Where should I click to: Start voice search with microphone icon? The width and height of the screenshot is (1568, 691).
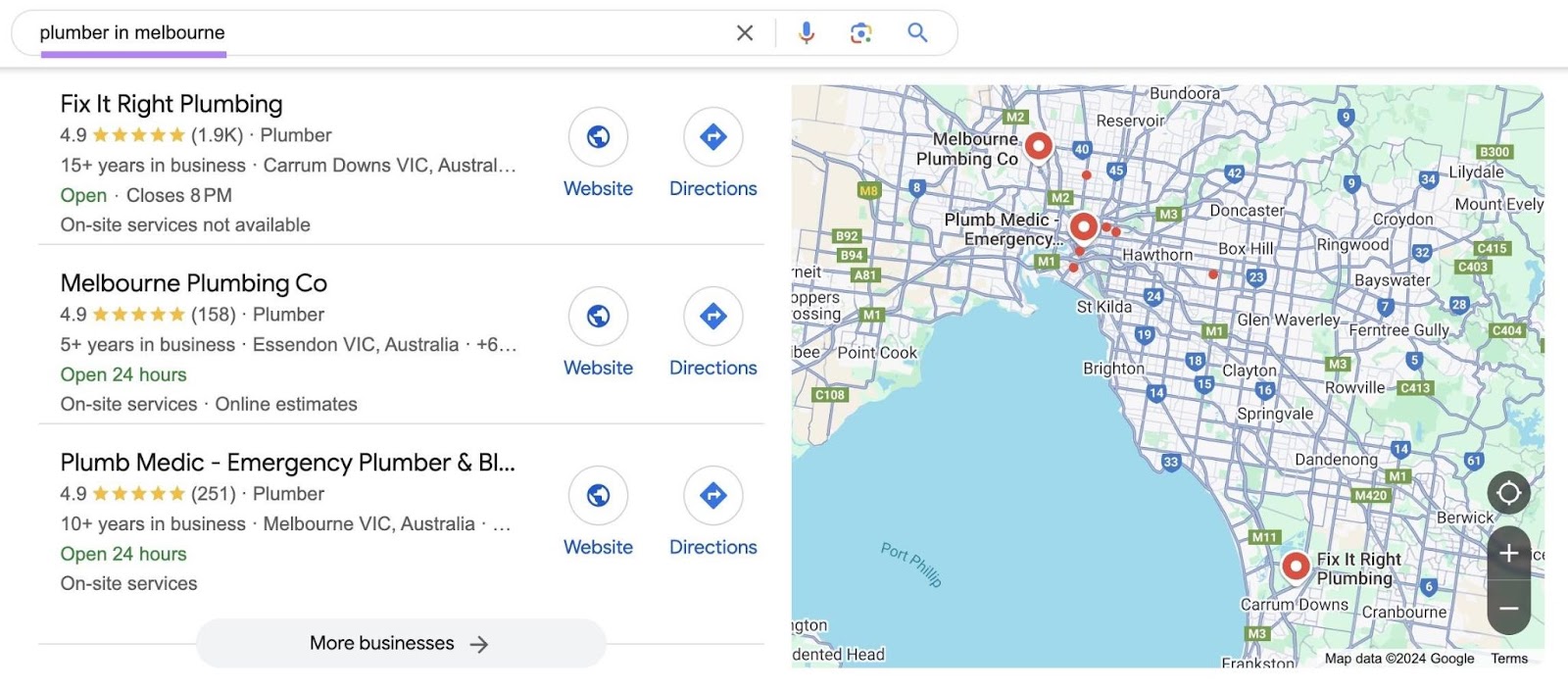tap(807, 33)
